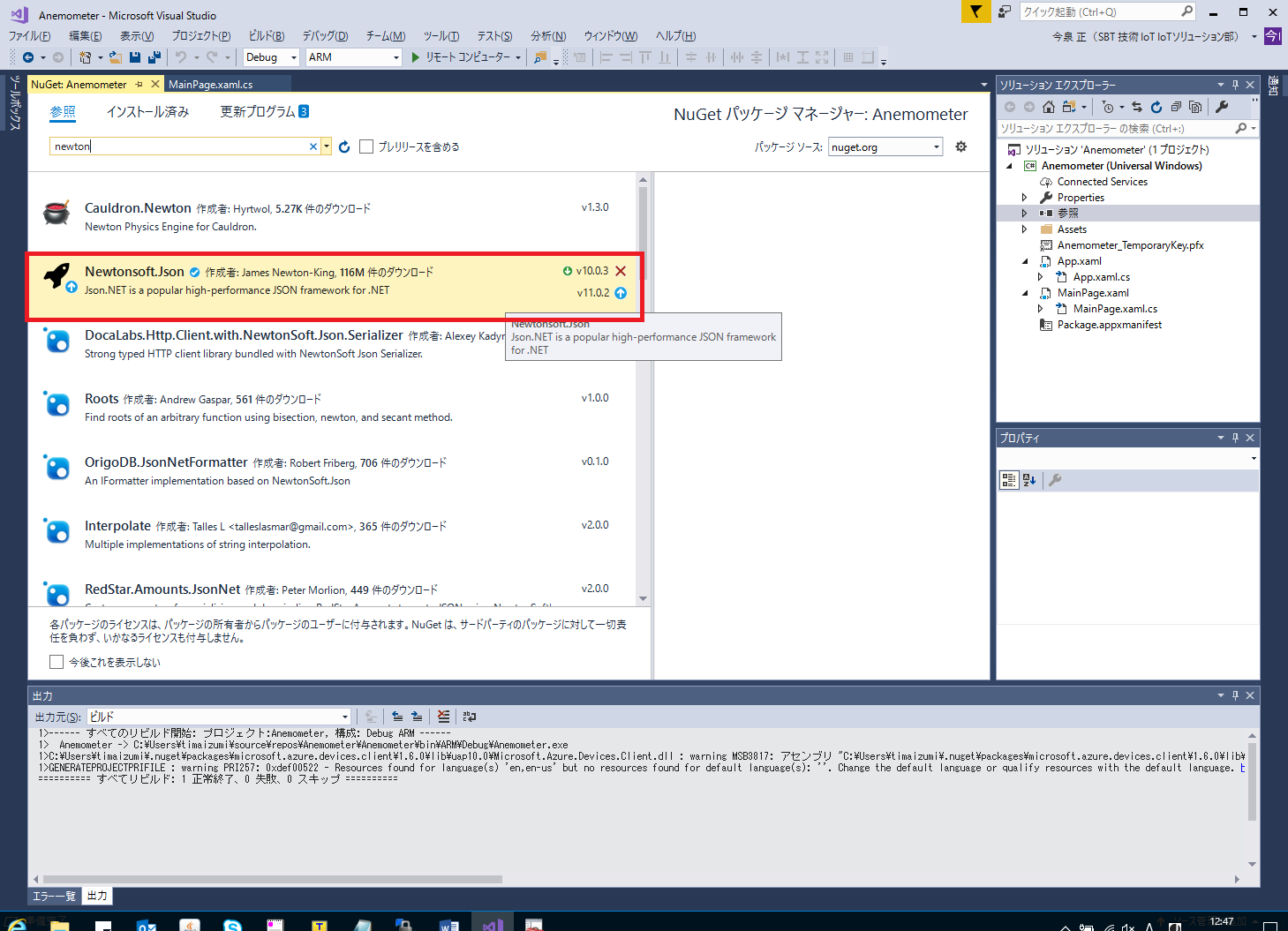Click the notifications flag icon in title bar
The height and width of the screenshot is (931, 1288).
pyautogui.click(x=975, y=11)
